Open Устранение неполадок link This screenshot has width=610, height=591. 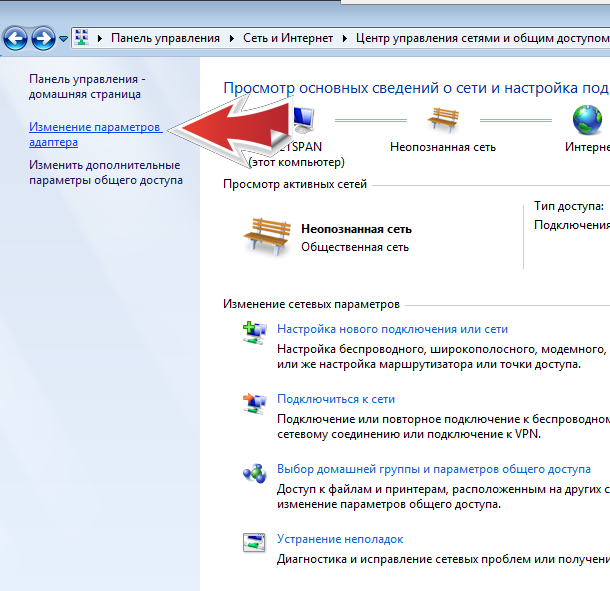pos(340,539)
